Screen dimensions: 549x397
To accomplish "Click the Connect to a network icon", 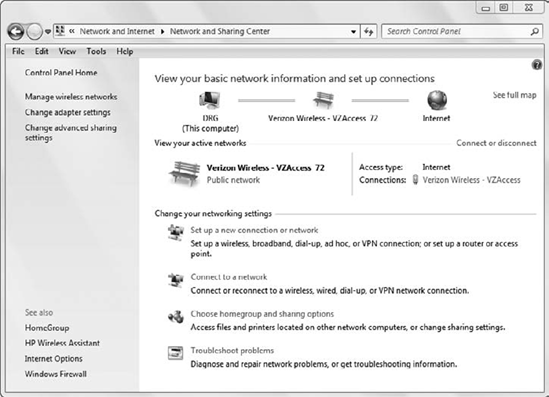I will pyautogui.click(x=176, y=280).
